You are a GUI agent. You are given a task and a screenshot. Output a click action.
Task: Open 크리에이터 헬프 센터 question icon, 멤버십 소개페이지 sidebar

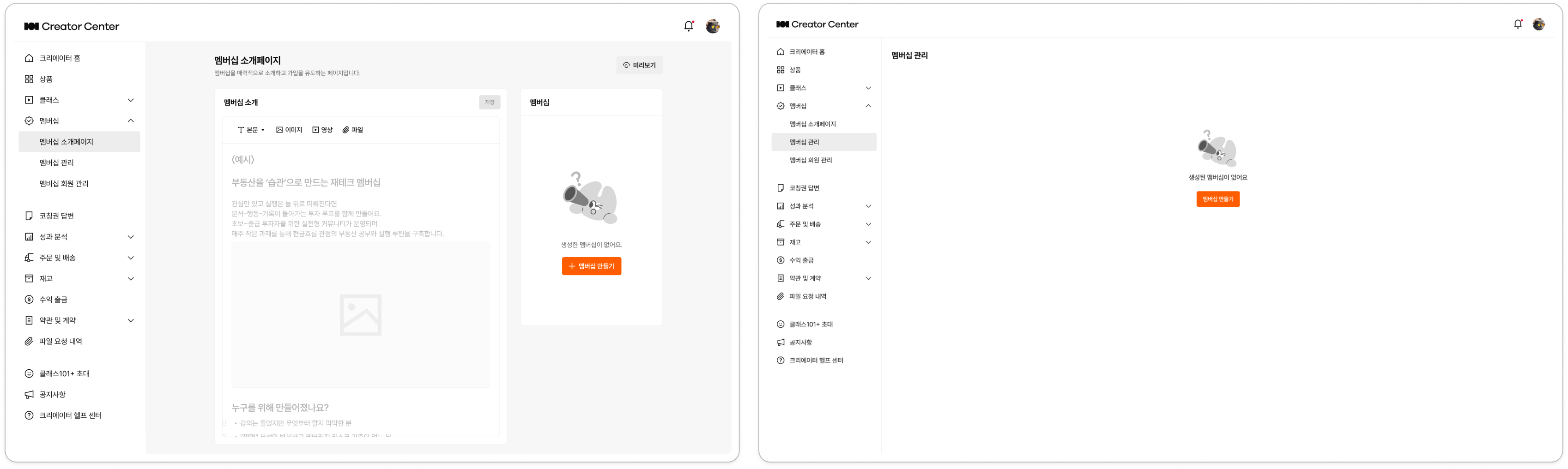tap(29, 415)
